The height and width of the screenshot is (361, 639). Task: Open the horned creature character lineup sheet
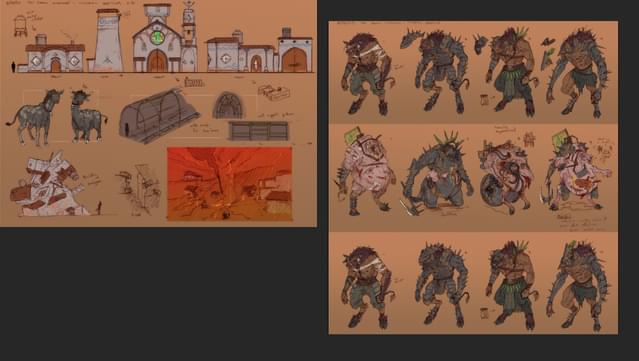coord(473,178)
